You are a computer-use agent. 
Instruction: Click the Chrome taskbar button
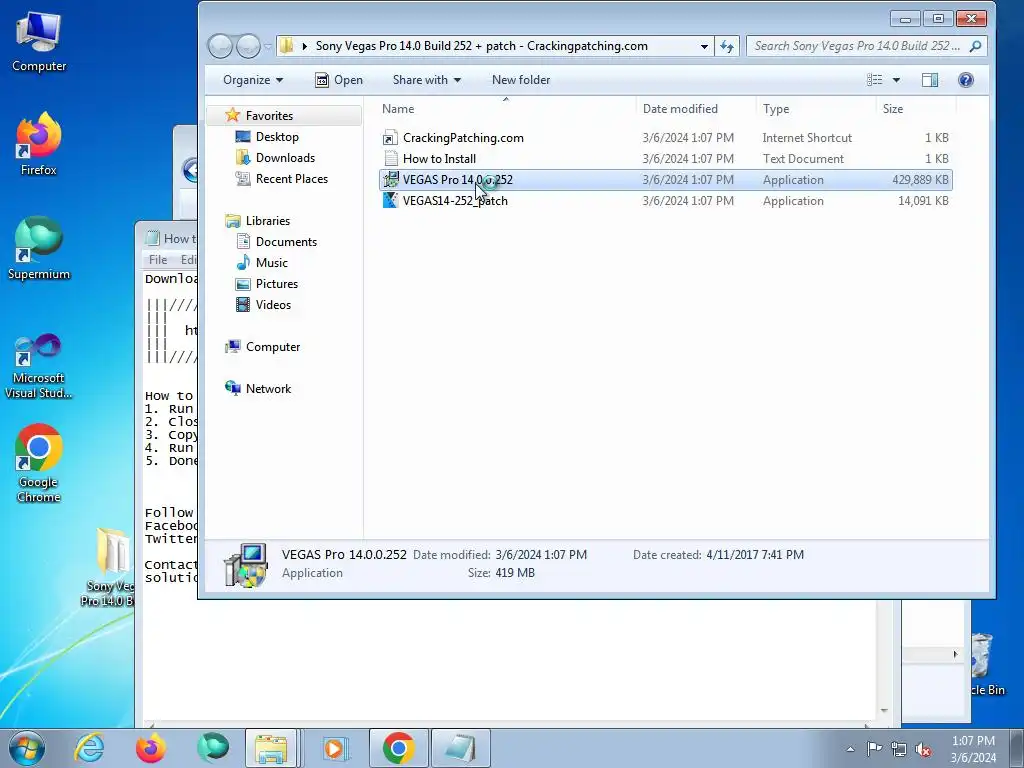398,748
